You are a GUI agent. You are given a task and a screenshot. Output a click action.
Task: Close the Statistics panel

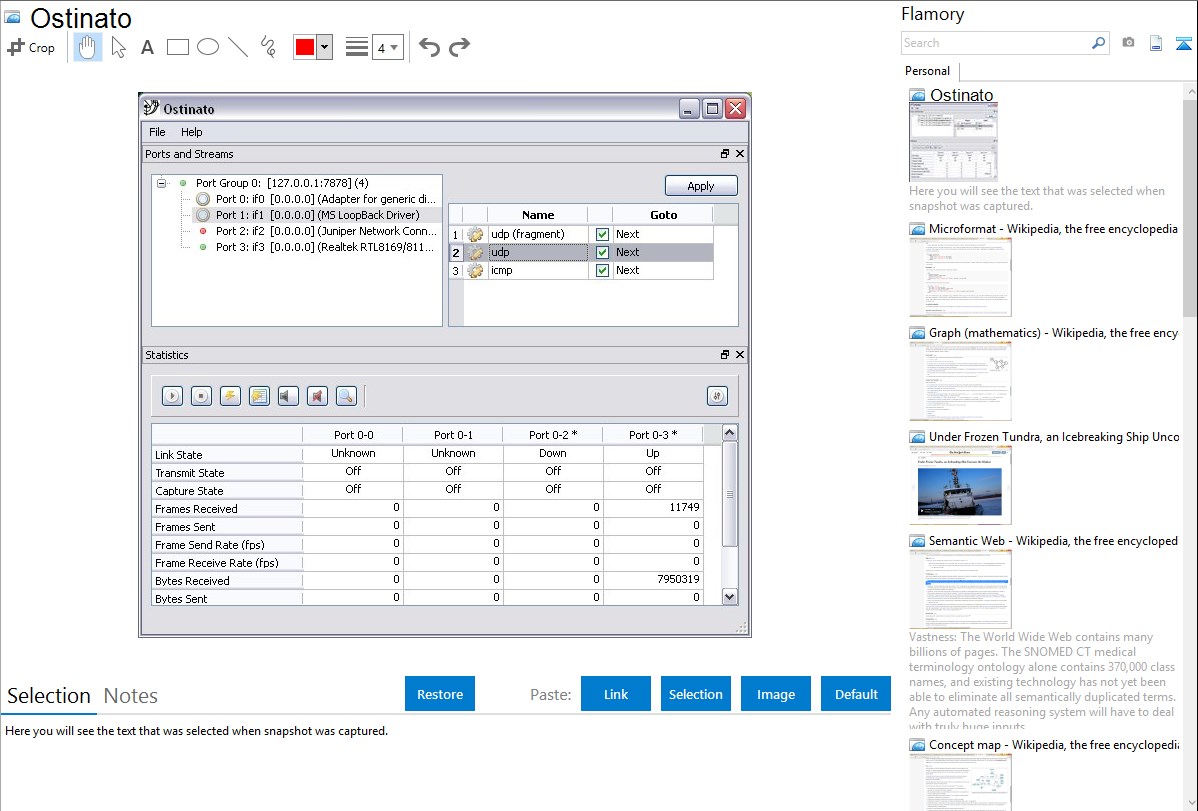point(740,355)
